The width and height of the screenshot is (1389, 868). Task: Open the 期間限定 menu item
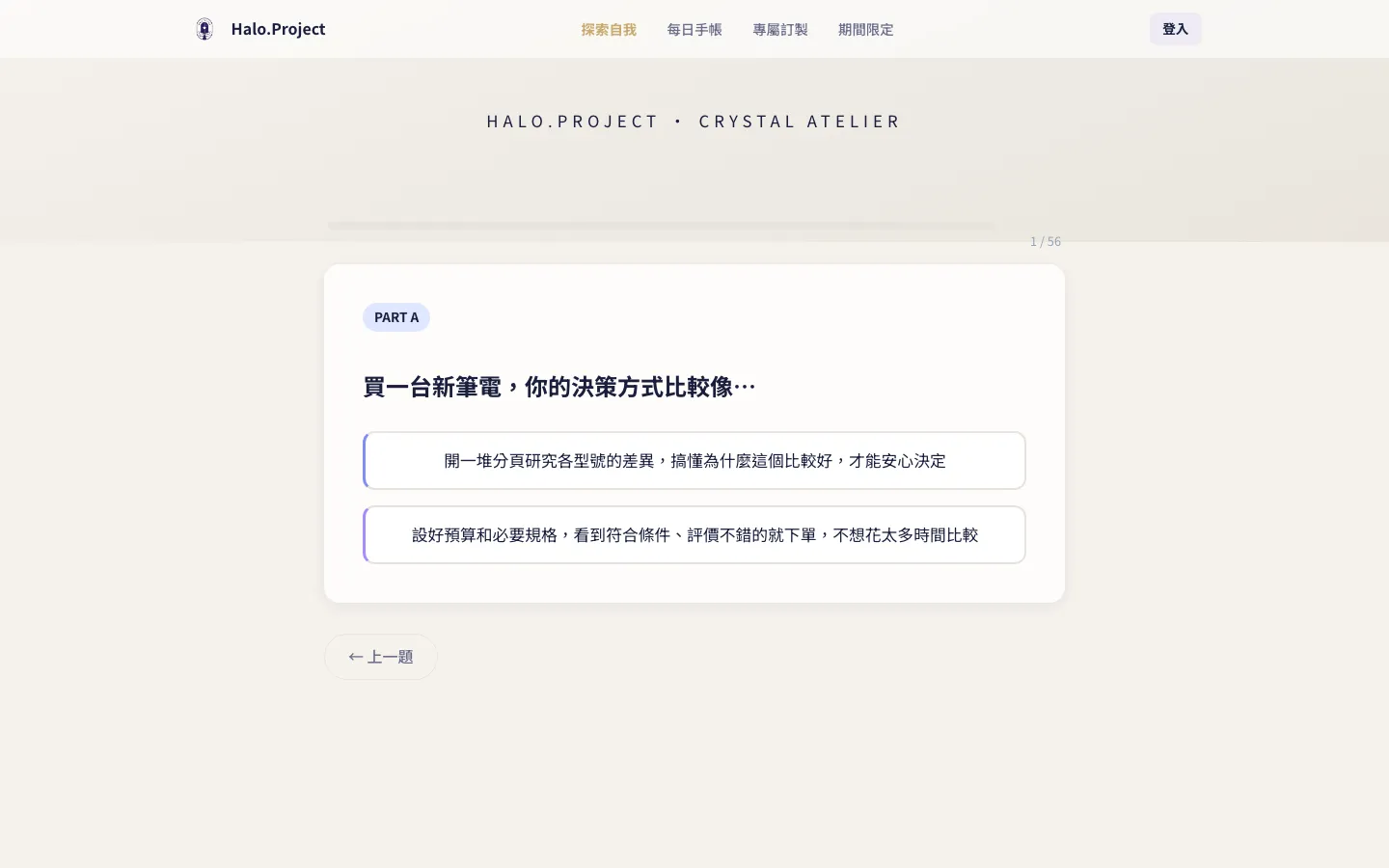[x=866, y=30]
